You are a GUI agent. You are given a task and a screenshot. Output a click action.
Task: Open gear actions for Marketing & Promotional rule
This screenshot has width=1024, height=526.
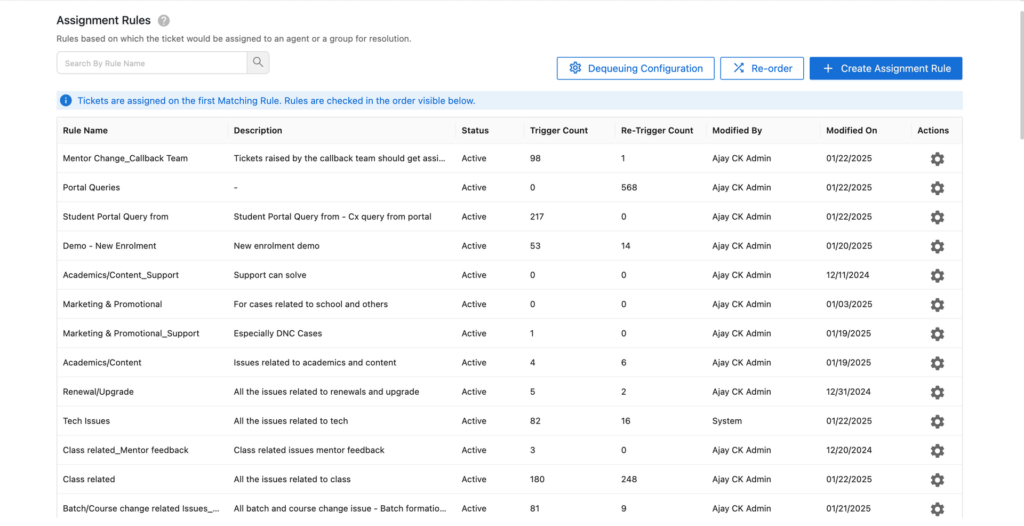(937, 304)
